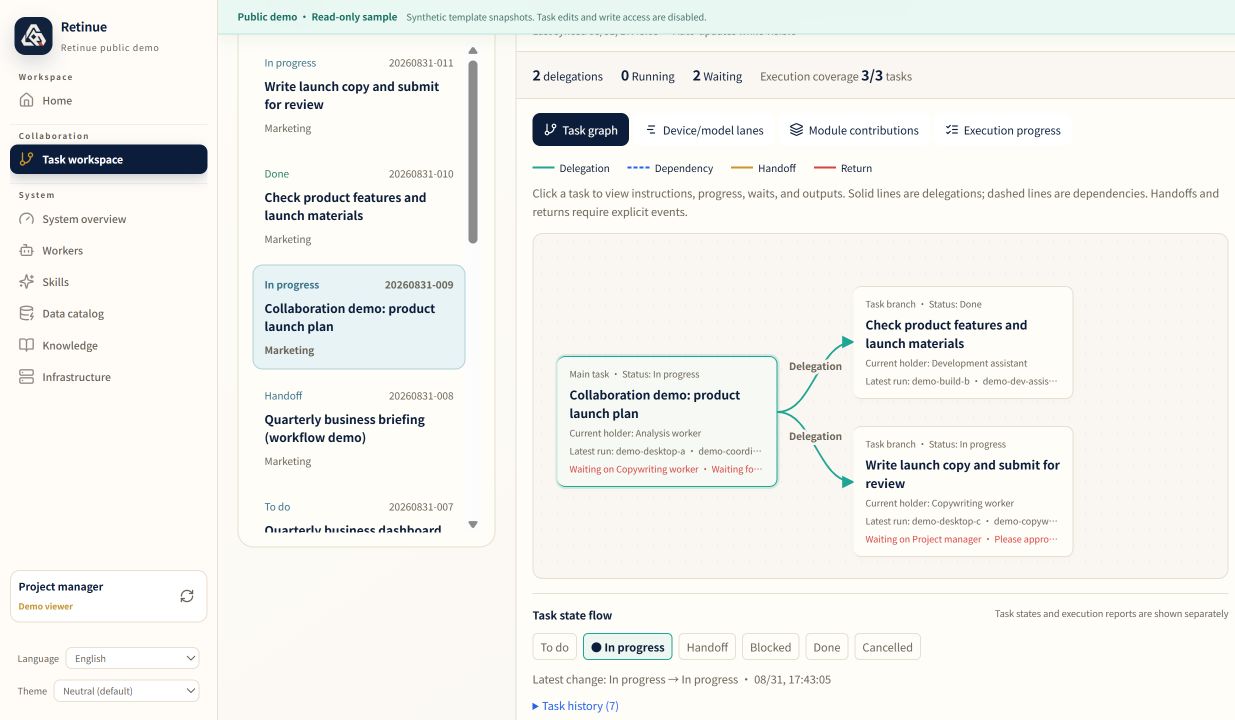Open Home via its house icon
The width and height of the screenshot is (1235, 720).
click(26, 100)
